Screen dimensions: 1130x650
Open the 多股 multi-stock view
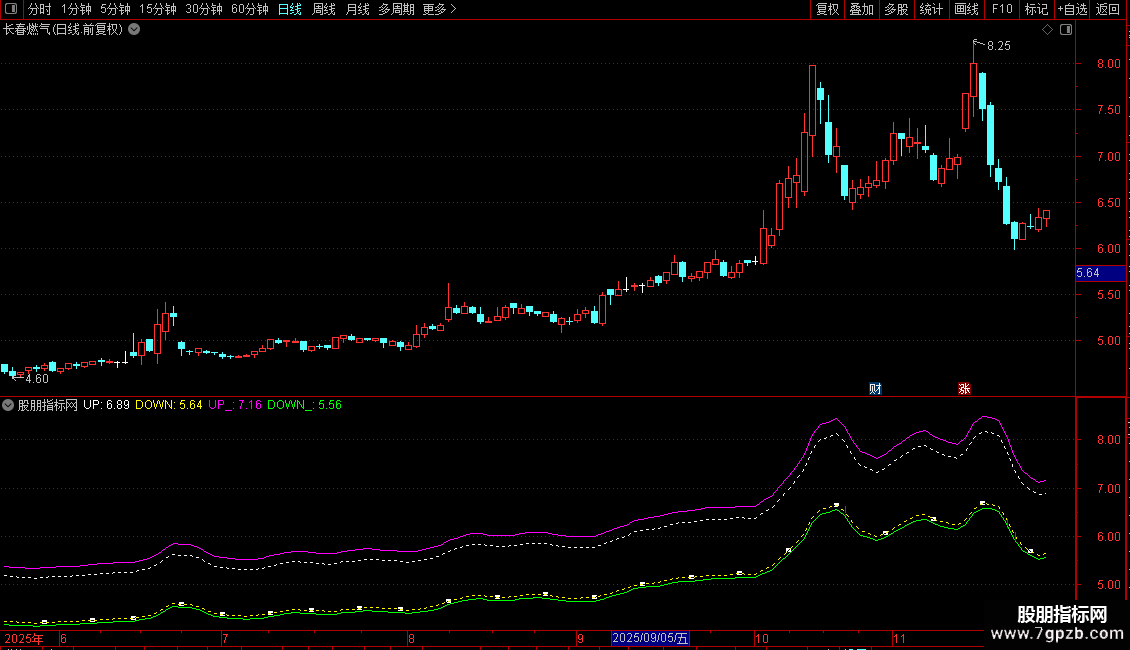897,9
